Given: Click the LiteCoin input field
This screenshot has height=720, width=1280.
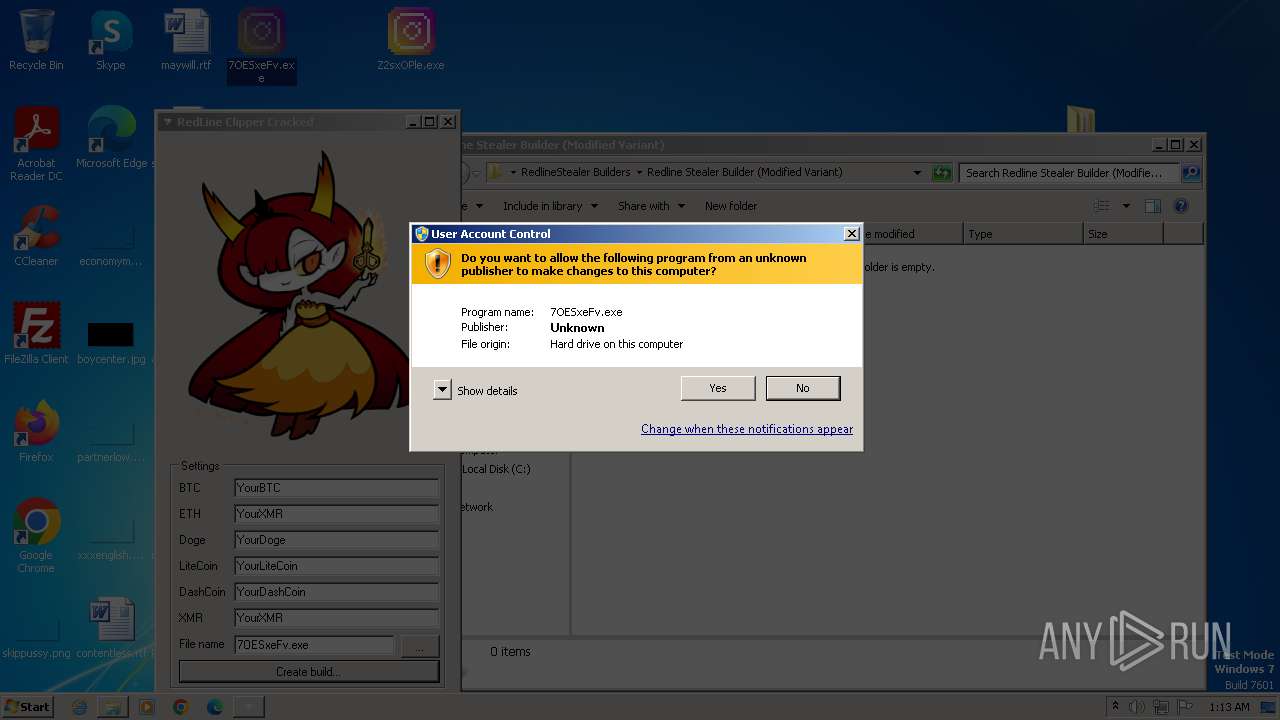Looking at the screenshot, I should 336,566.
